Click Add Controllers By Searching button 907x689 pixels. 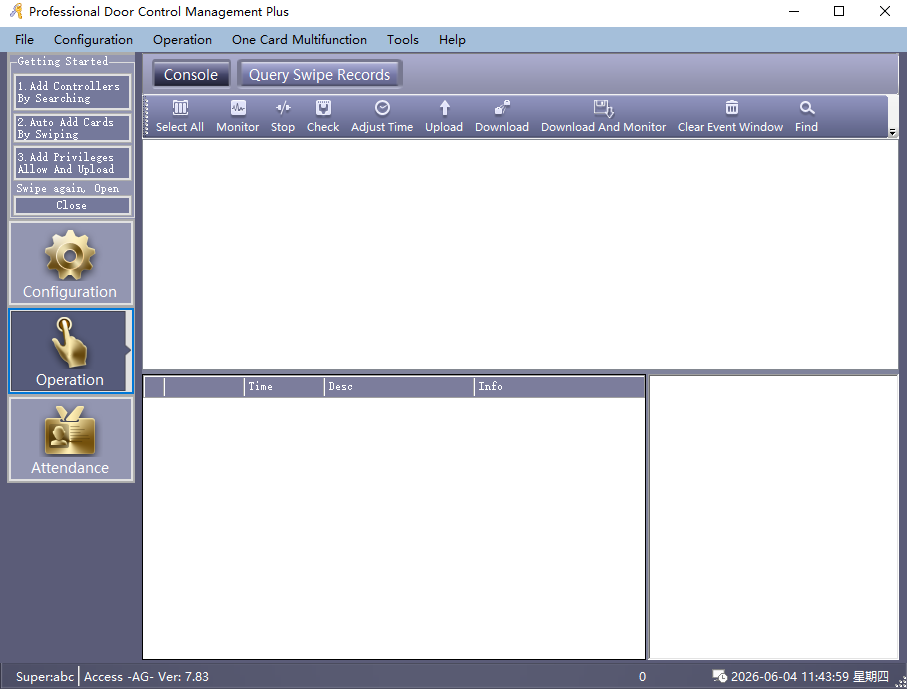tap(72, 92)
